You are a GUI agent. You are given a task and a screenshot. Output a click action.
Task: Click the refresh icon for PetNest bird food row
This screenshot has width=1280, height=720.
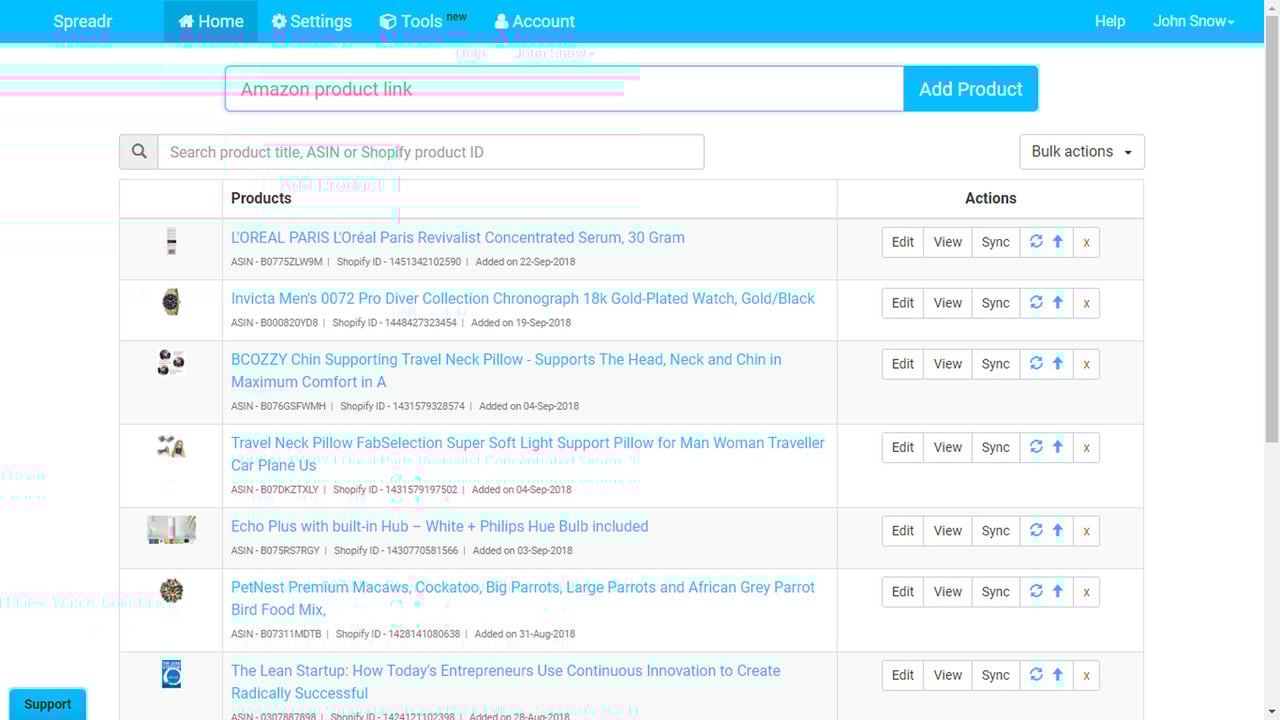click(x=1036, y=592)
